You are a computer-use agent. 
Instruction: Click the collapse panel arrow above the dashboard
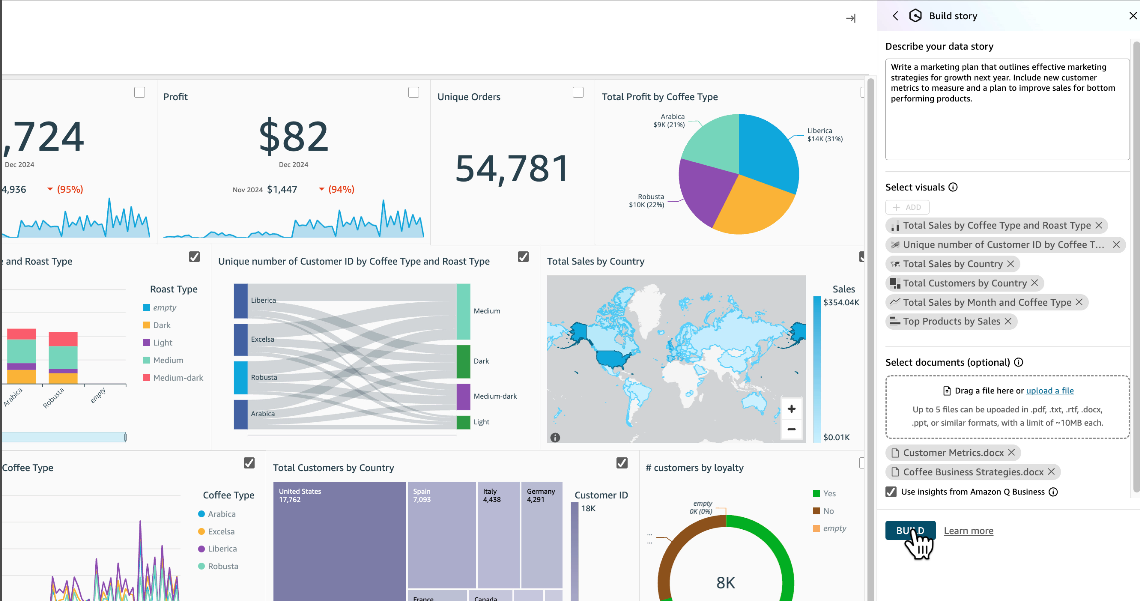(x=850, y=17)
